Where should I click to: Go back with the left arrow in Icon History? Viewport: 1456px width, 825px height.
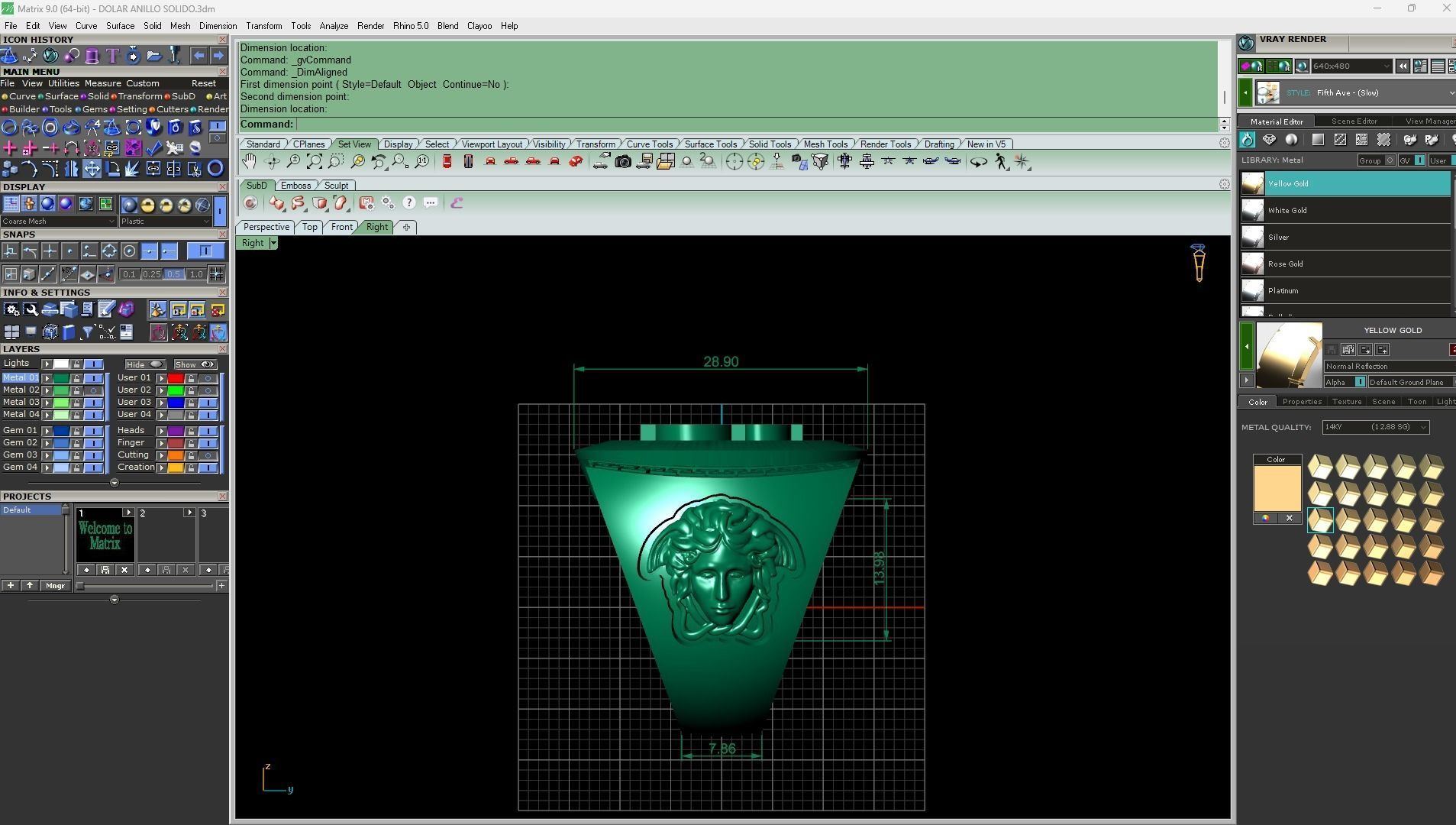click(199, 56)
